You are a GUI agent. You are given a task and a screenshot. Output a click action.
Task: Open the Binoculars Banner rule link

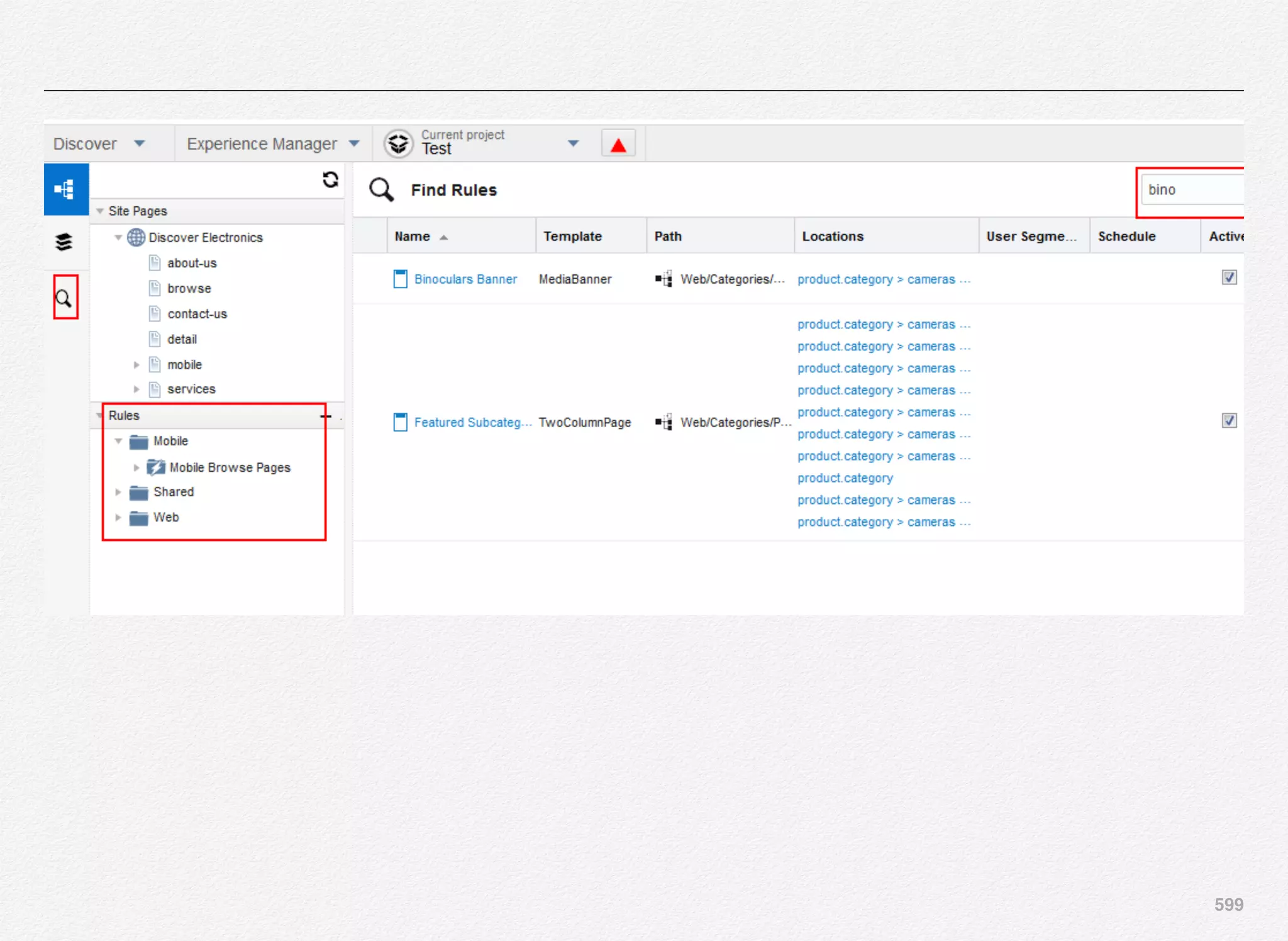pos(465,279)
